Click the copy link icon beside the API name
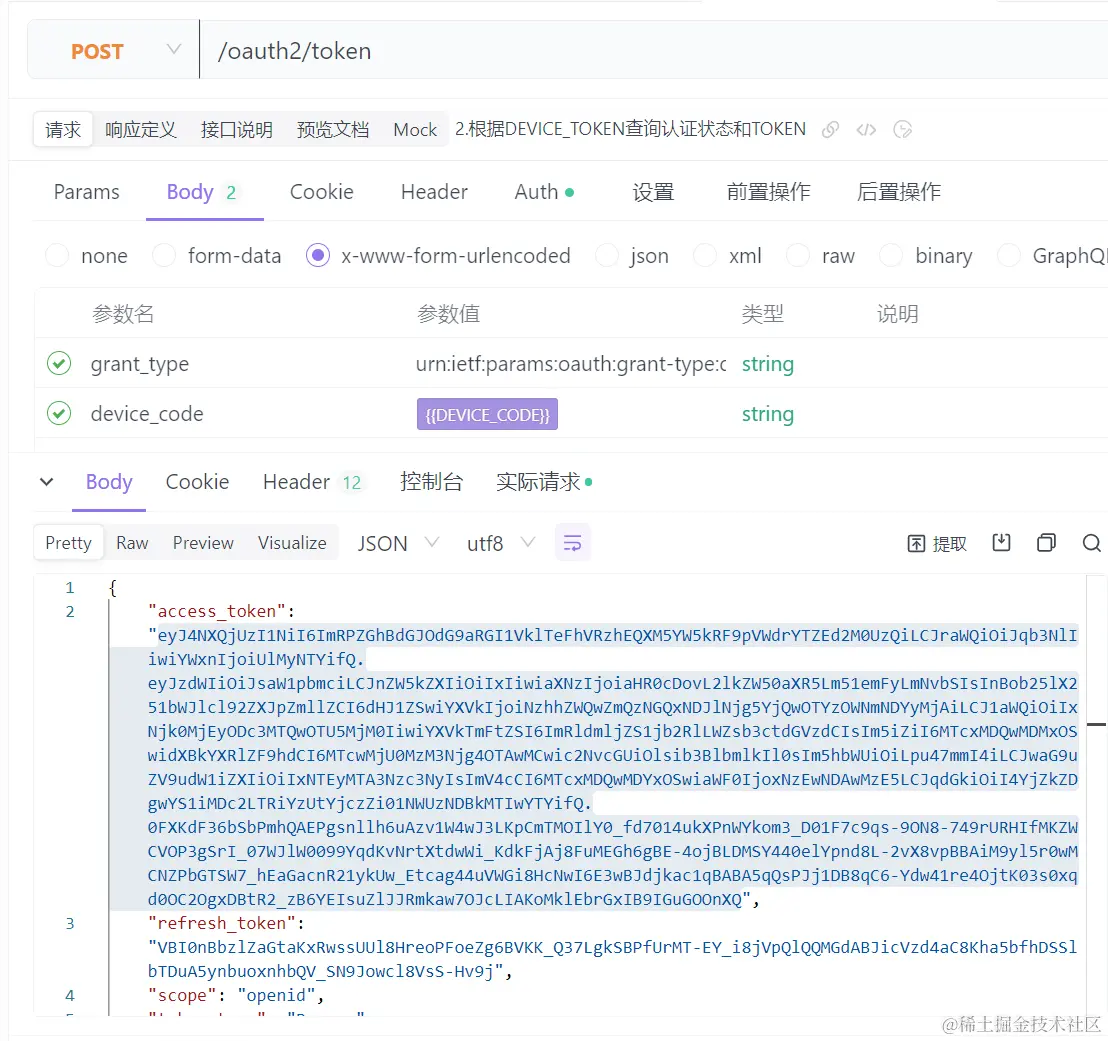The image size is (1108, 1041). [x=830, y=129]
